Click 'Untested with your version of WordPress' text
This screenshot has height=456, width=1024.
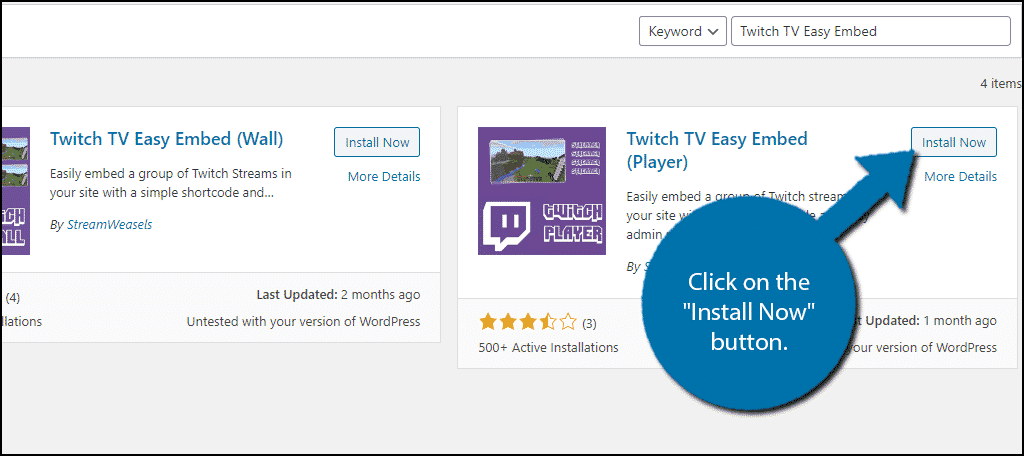(304, 321)
